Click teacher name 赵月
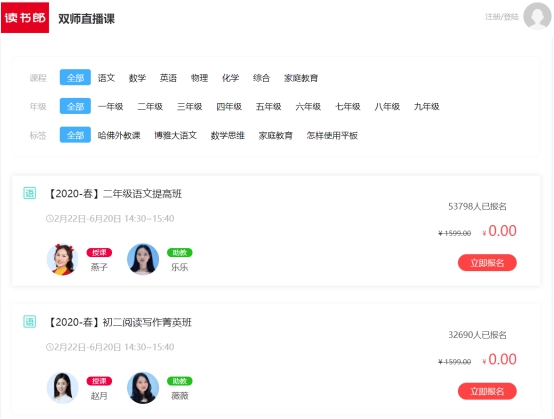The height and width of the screenshot is (419, 554). [x=99, y=396]
